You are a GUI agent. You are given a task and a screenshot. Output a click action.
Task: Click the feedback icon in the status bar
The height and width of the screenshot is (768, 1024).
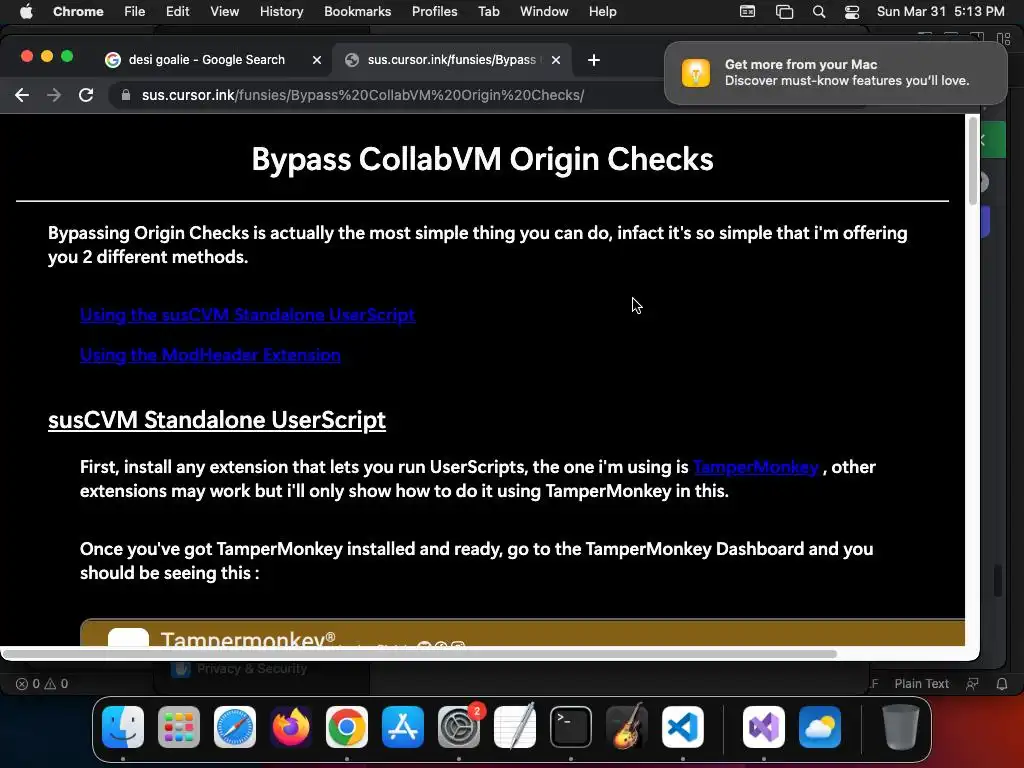tap(972, 684)
